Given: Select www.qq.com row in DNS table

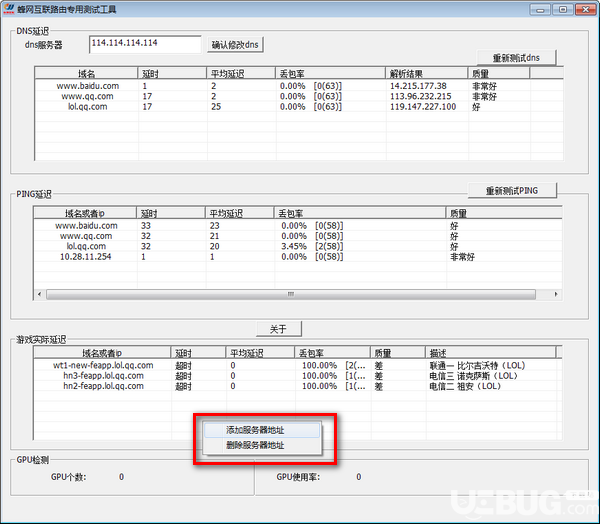Looking at the screenshot, I should 298,96.
